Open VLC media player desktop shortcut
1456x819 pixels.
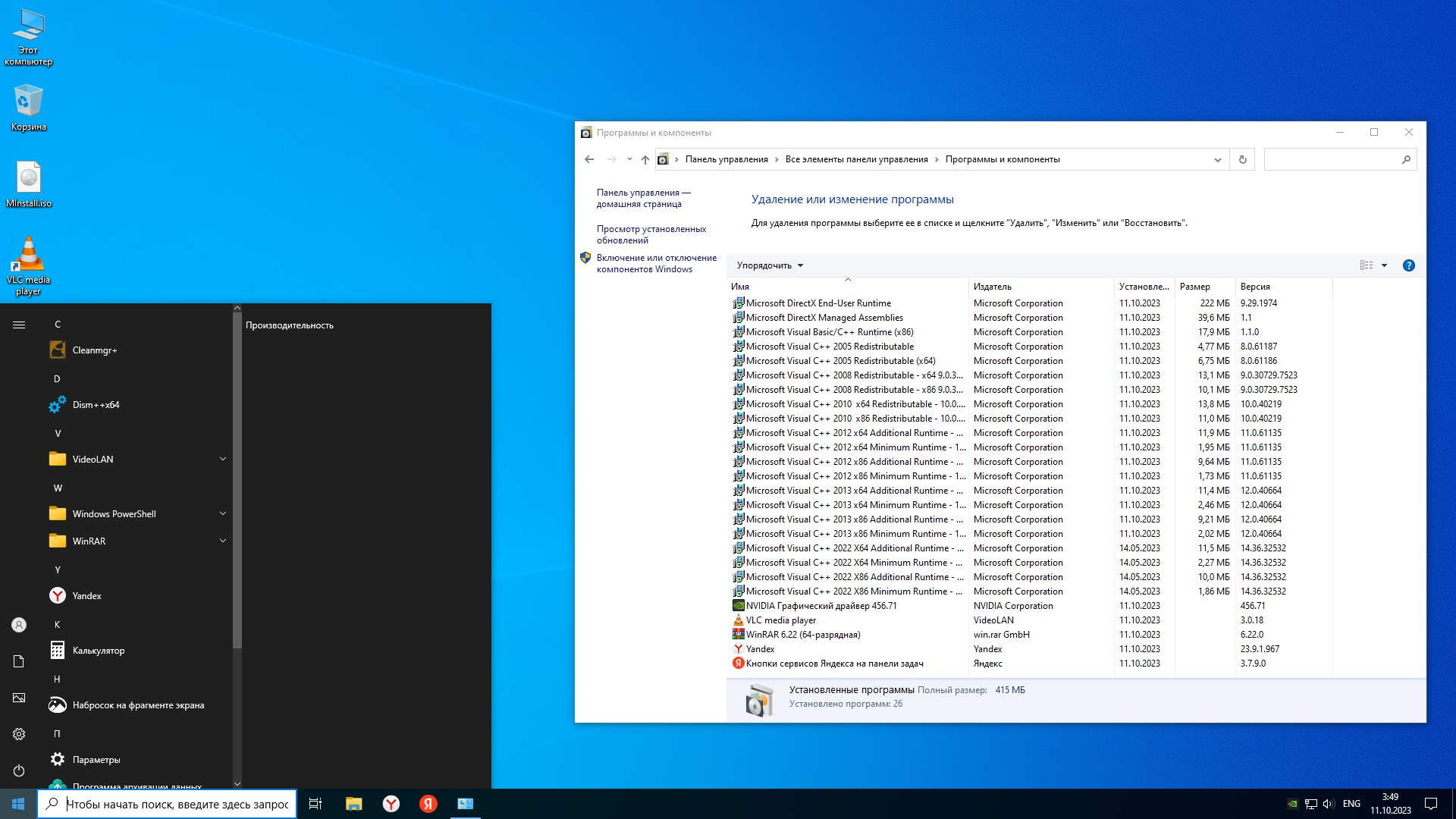pyautogui.click(x=28, y=265)
